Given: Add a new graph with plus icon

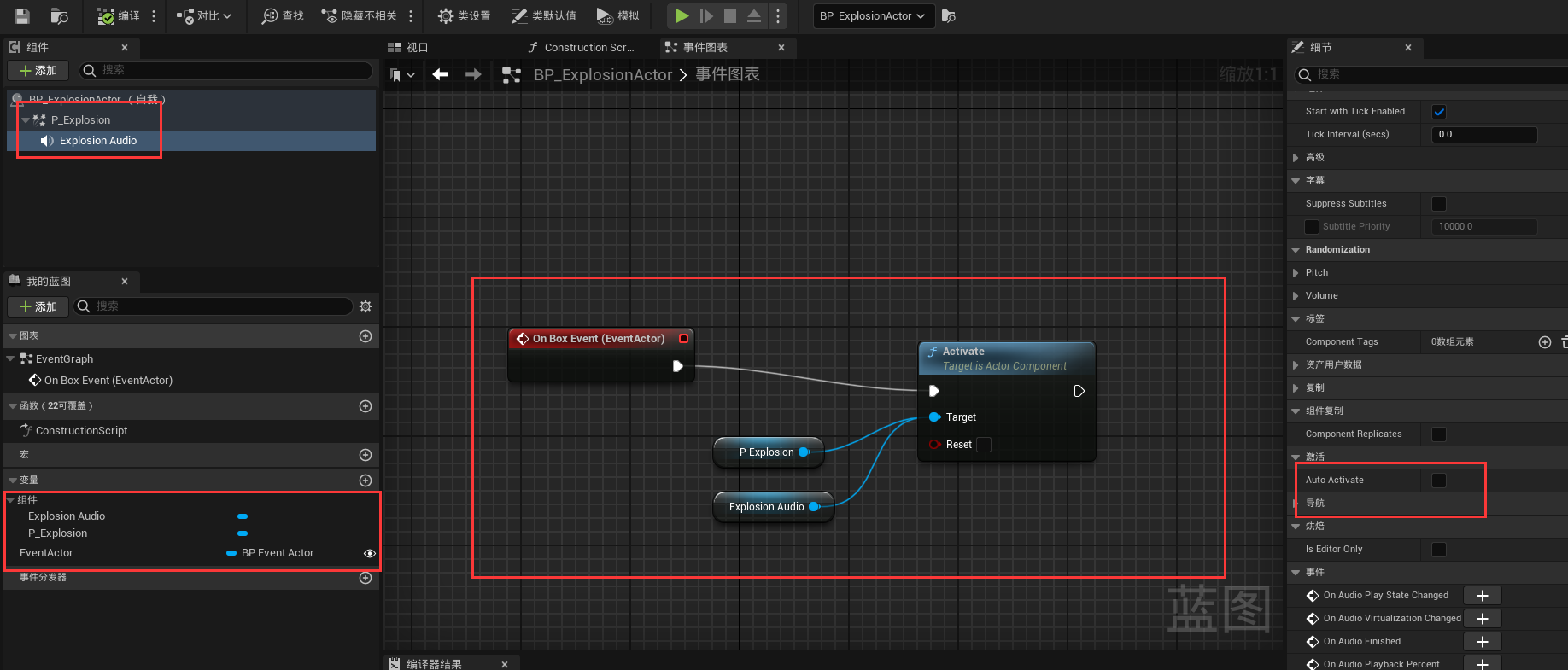Looking at the screenshot, I should [366, 336].
